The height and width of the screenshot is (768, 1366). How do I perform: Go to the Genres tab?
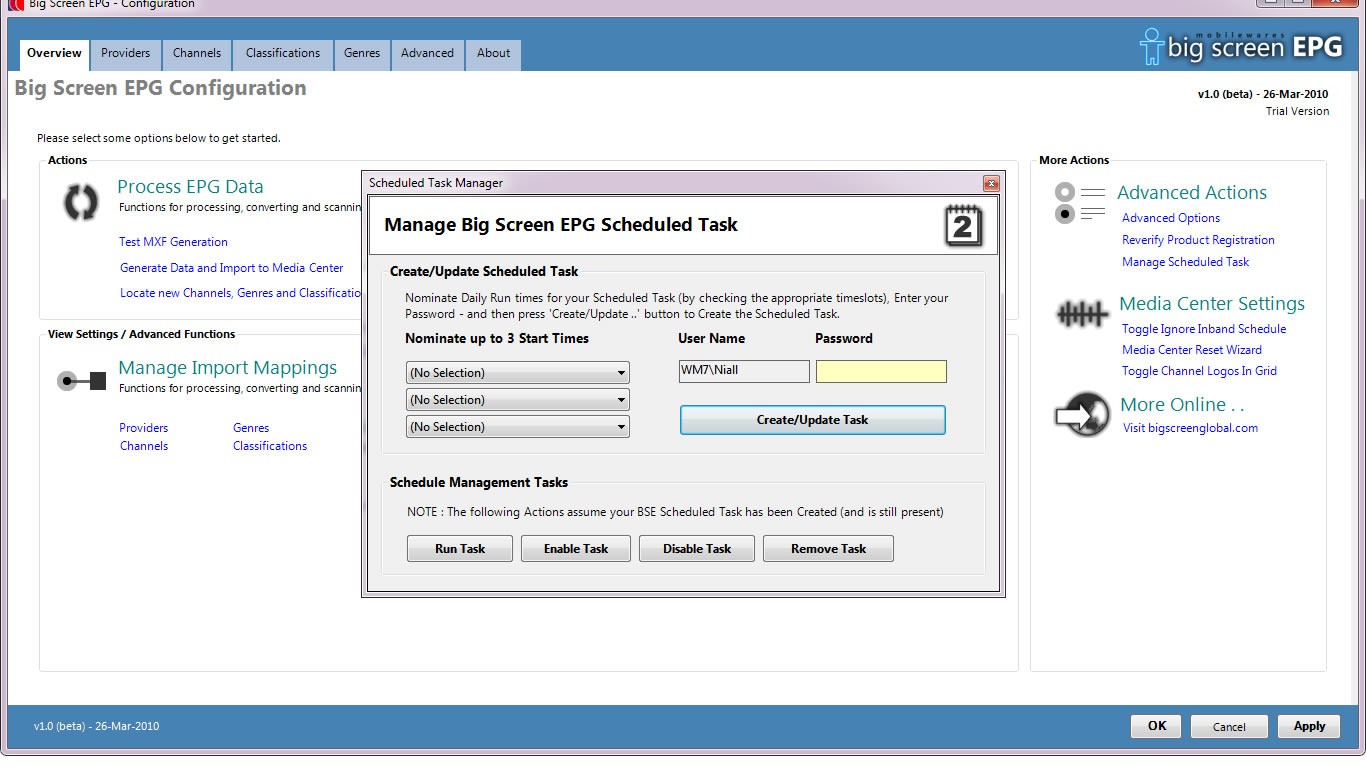pos(362,54)
